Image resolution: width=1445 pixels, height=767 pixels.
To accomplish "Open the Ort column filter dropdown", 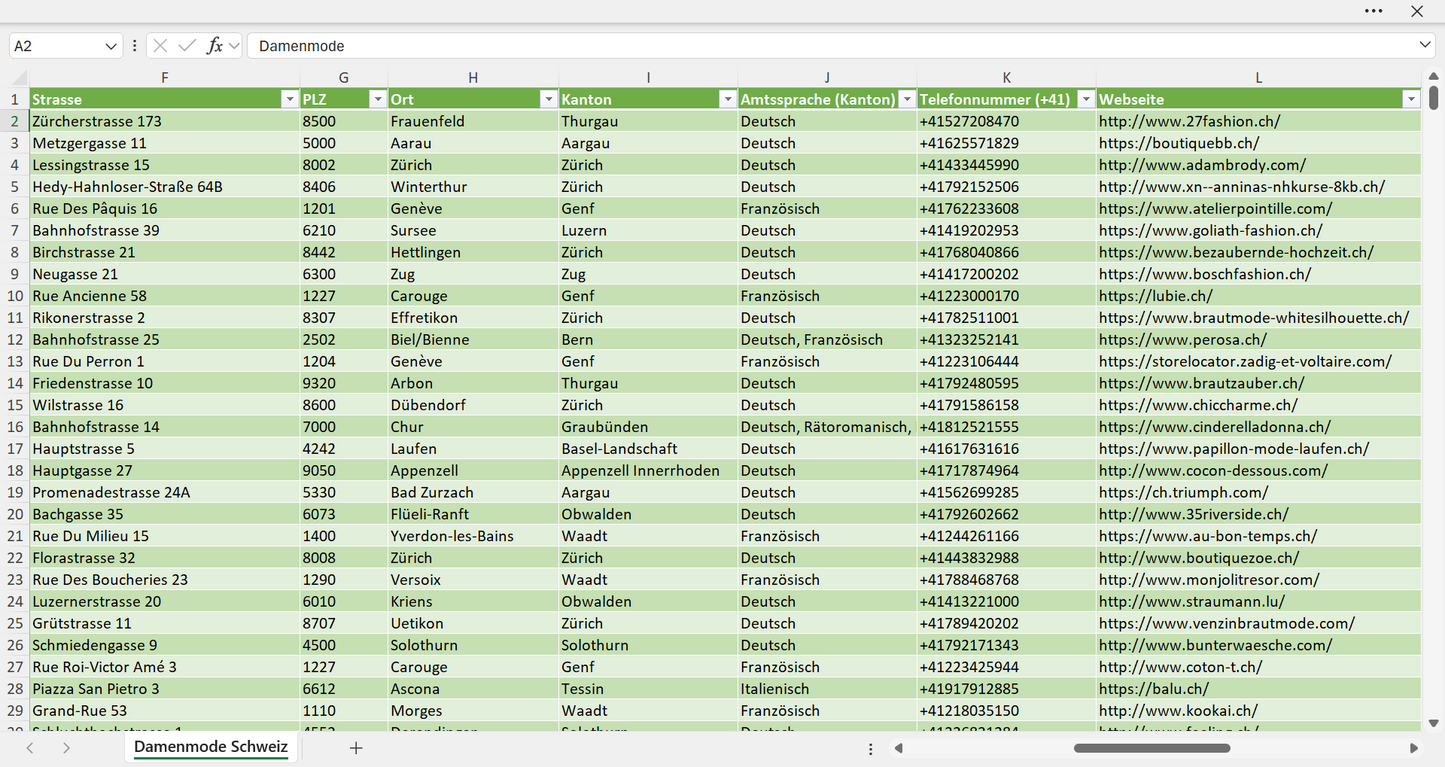I will click(x=548, y=99).
